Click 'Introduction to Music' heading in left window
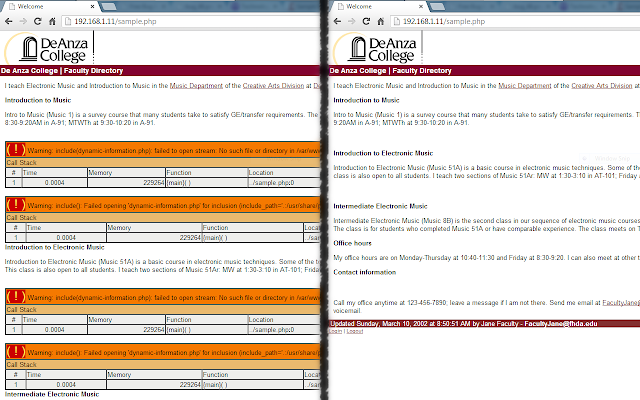Screen dimensions: 640x400 tap(38, 100)
